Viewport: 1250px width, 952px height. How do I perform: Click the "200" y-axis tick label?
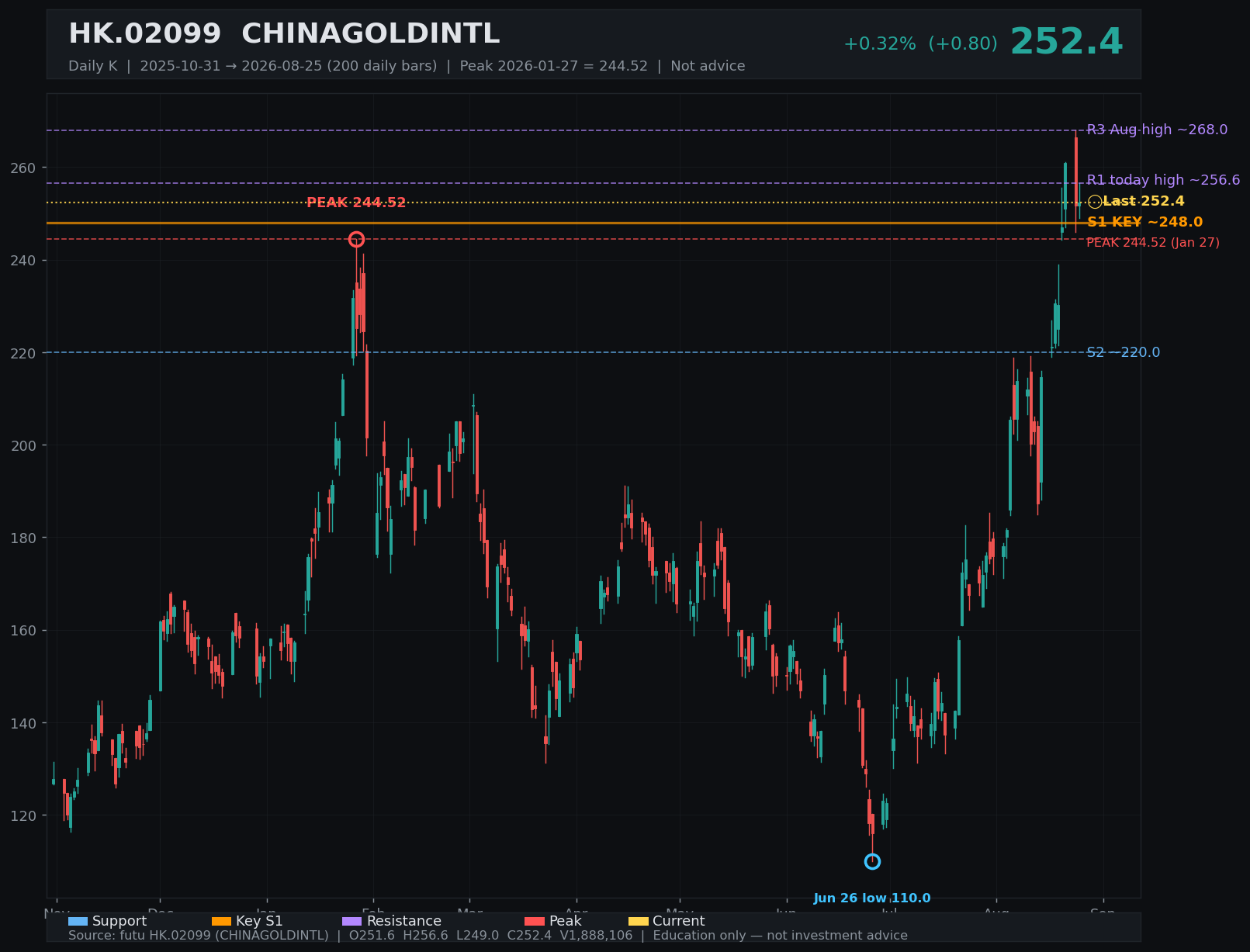point(22,445)
